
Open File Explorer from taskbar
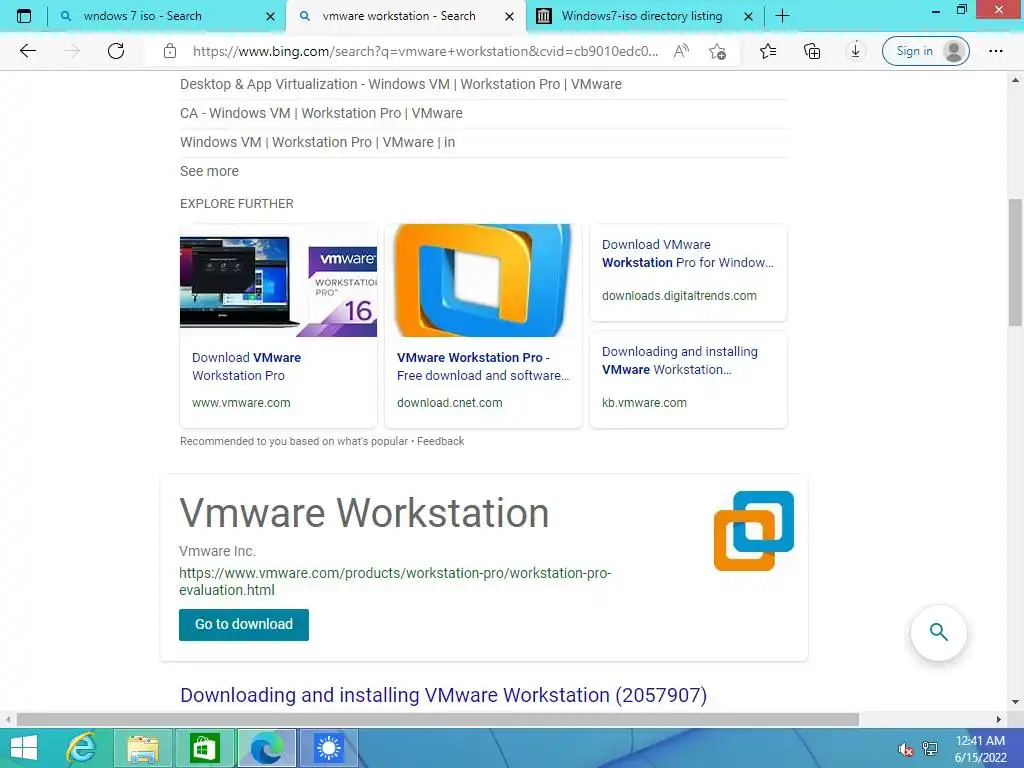[x=142, y=748]
